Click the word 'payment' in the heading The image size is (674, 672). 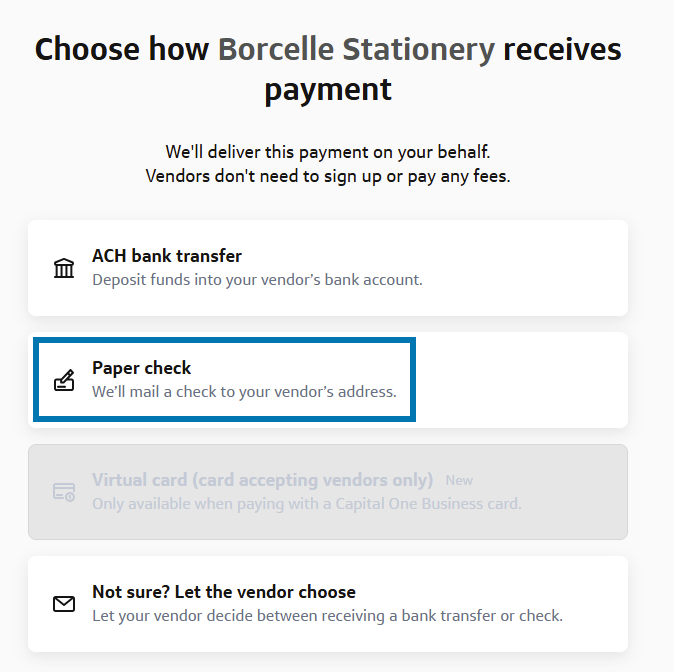pos(328,89)
